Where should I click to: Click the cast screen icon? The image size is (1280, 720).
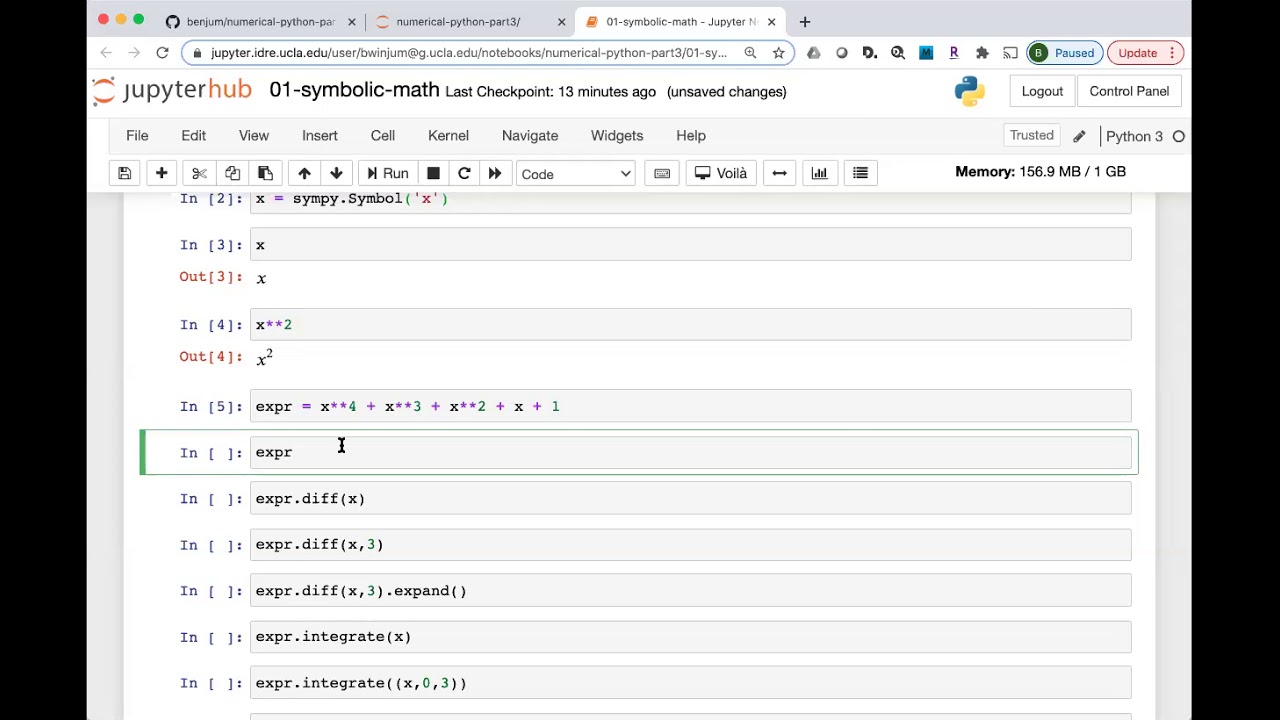(1010, 53)
